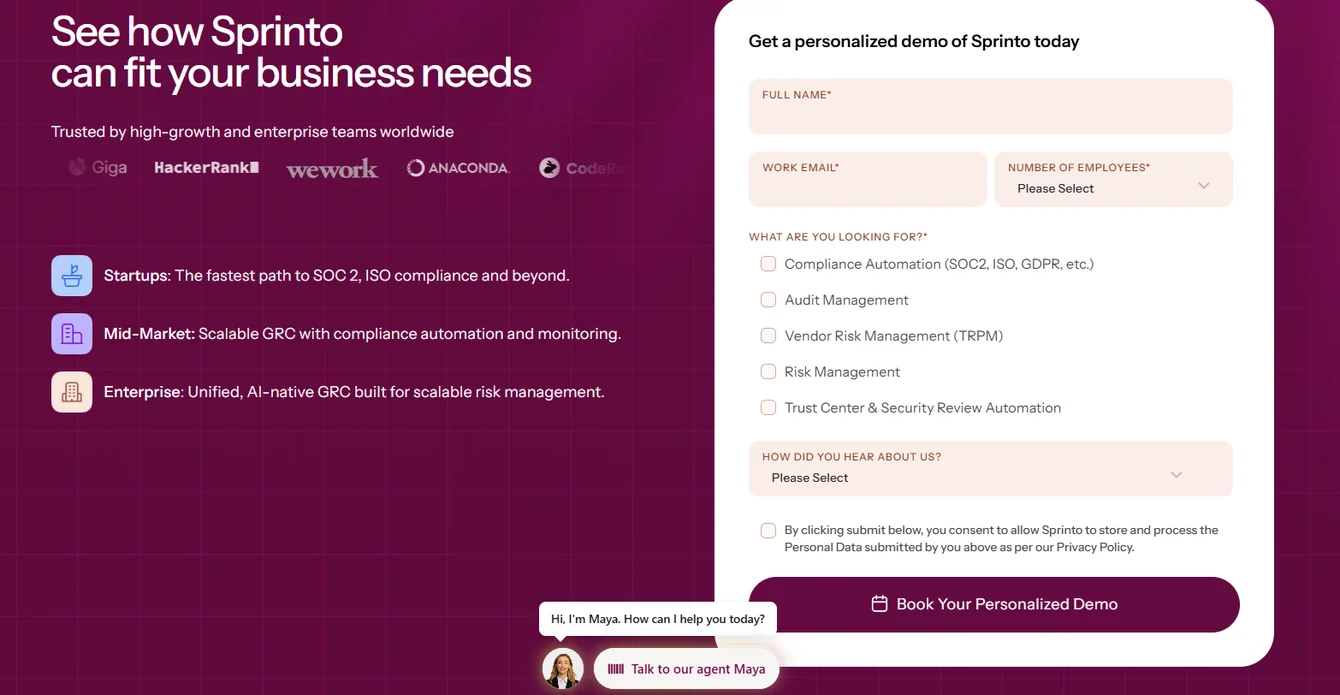This screenshot has width=1340, height=695.
Task: Select the Risk Management checkbox
Action: click(x=768, y=372)
